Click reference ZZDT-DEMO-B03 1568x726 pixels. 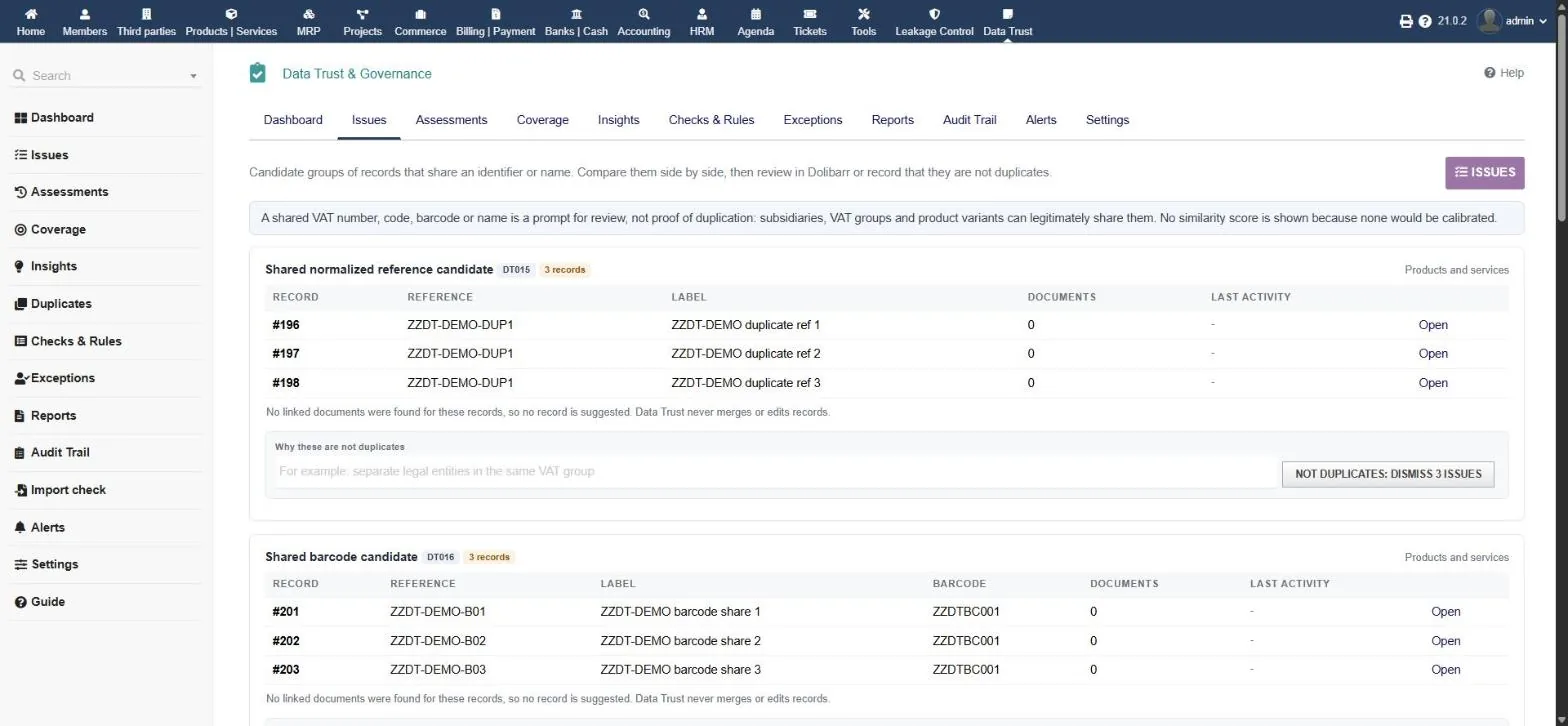click(438, 670)
